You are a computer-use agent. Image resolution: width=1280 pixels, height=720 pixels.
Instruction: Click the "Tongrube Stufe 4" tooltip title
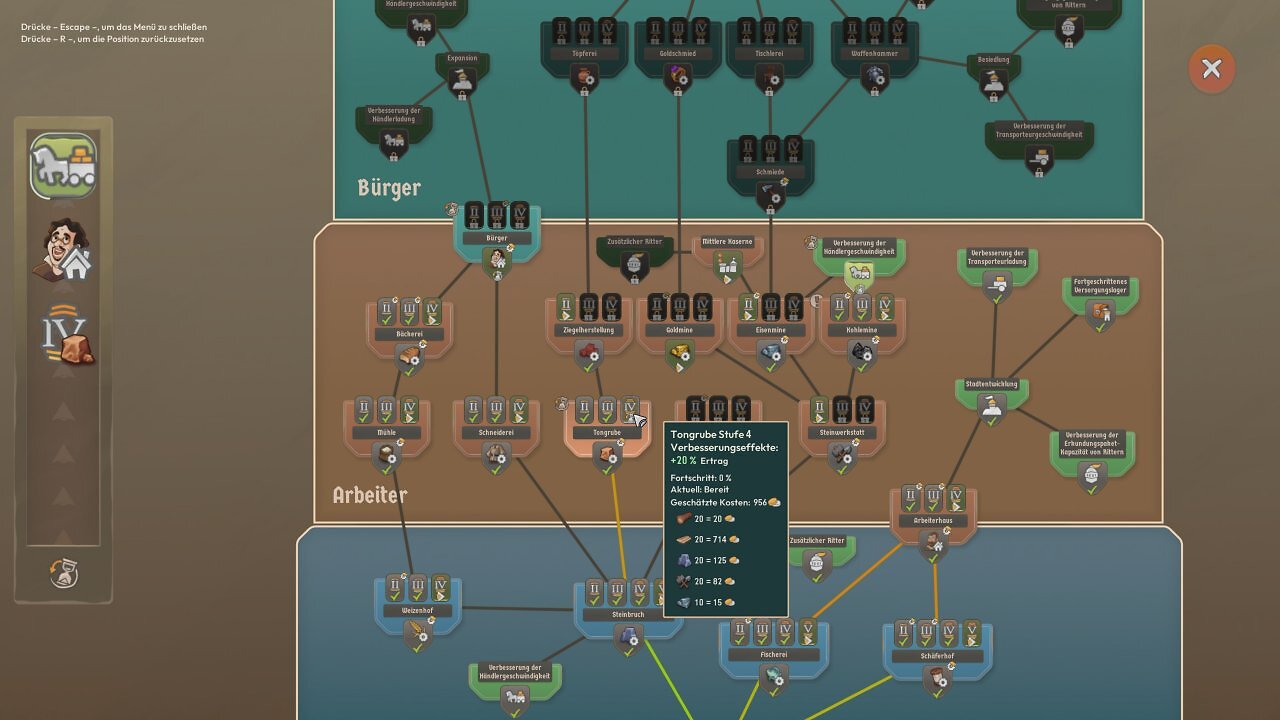[711, 435]
